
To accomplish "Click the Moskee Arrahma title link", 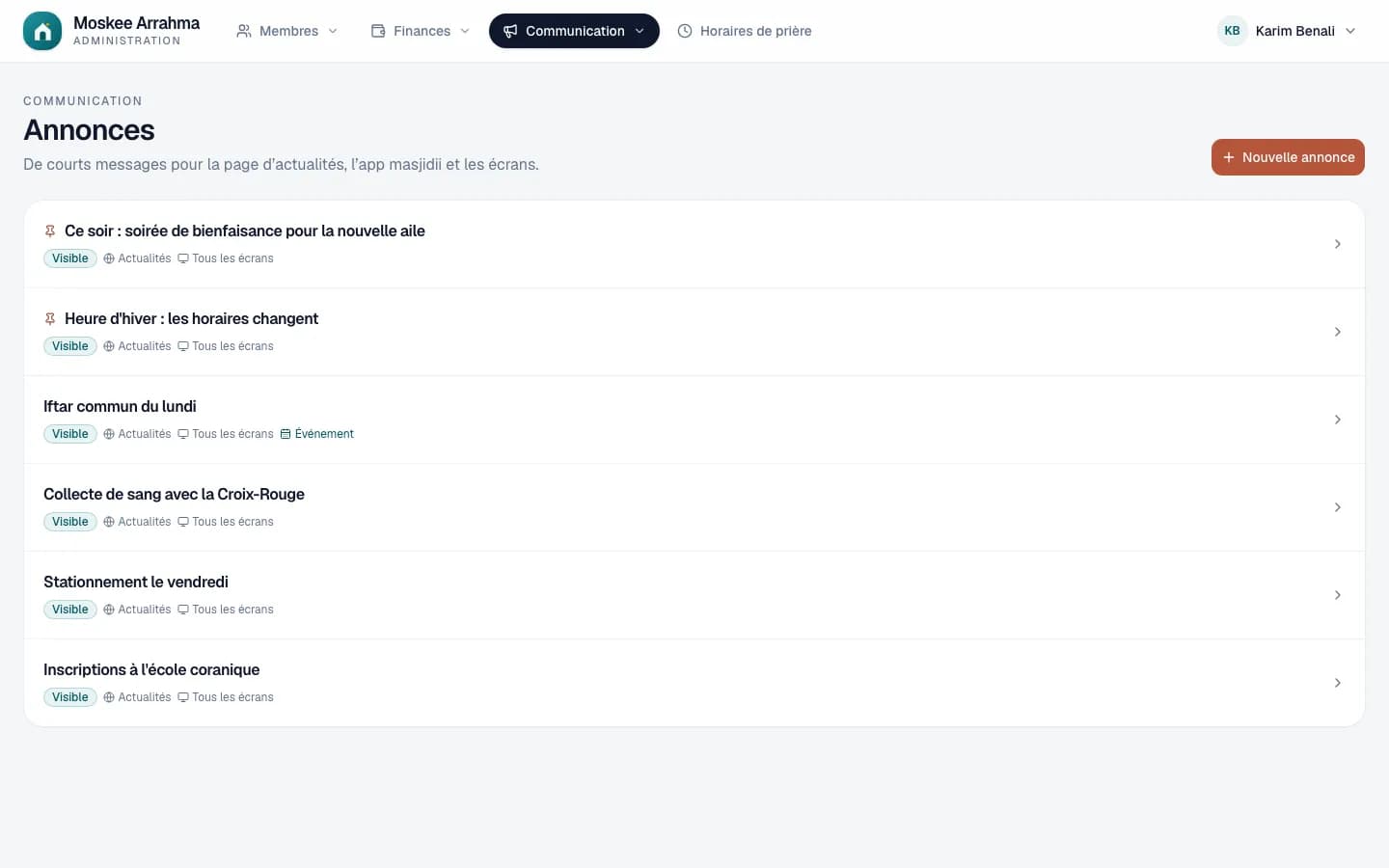I will [x=137, y=23].
